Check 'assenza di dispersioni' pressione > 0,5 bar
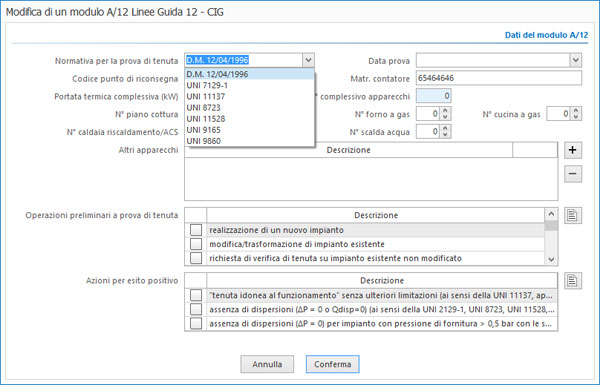This screenshot has width=600, height=385. click(196, 323)
